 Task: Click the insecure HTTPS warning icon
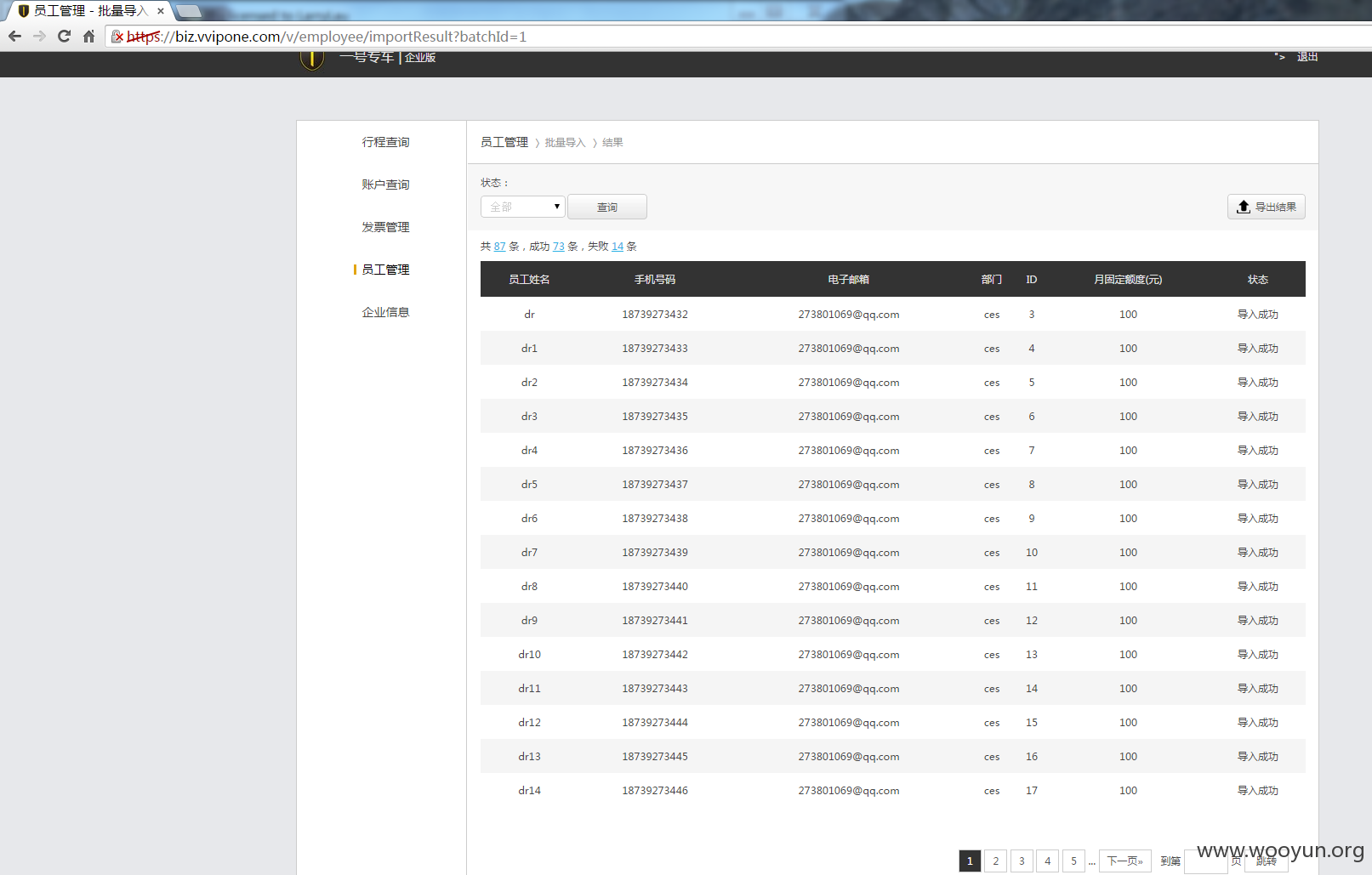point(117,37)
